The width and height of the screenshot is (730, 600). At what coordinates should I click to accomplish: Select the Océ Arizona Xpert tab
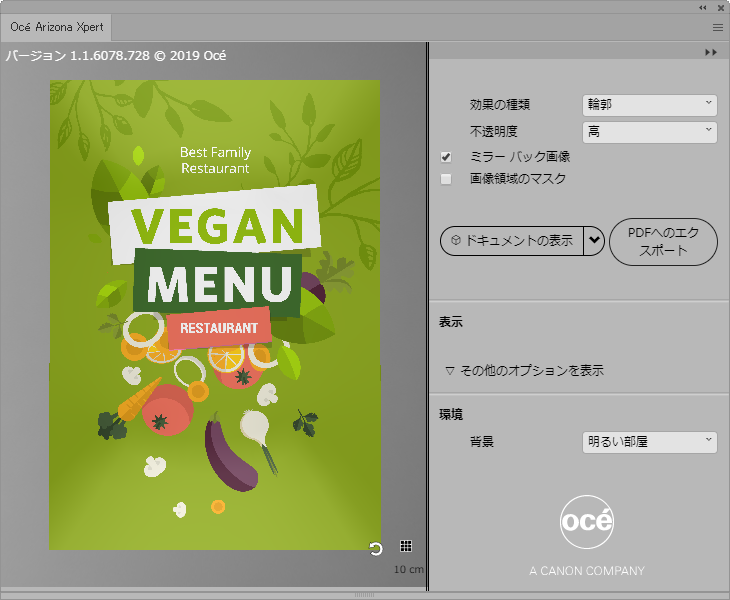point(56,27)
